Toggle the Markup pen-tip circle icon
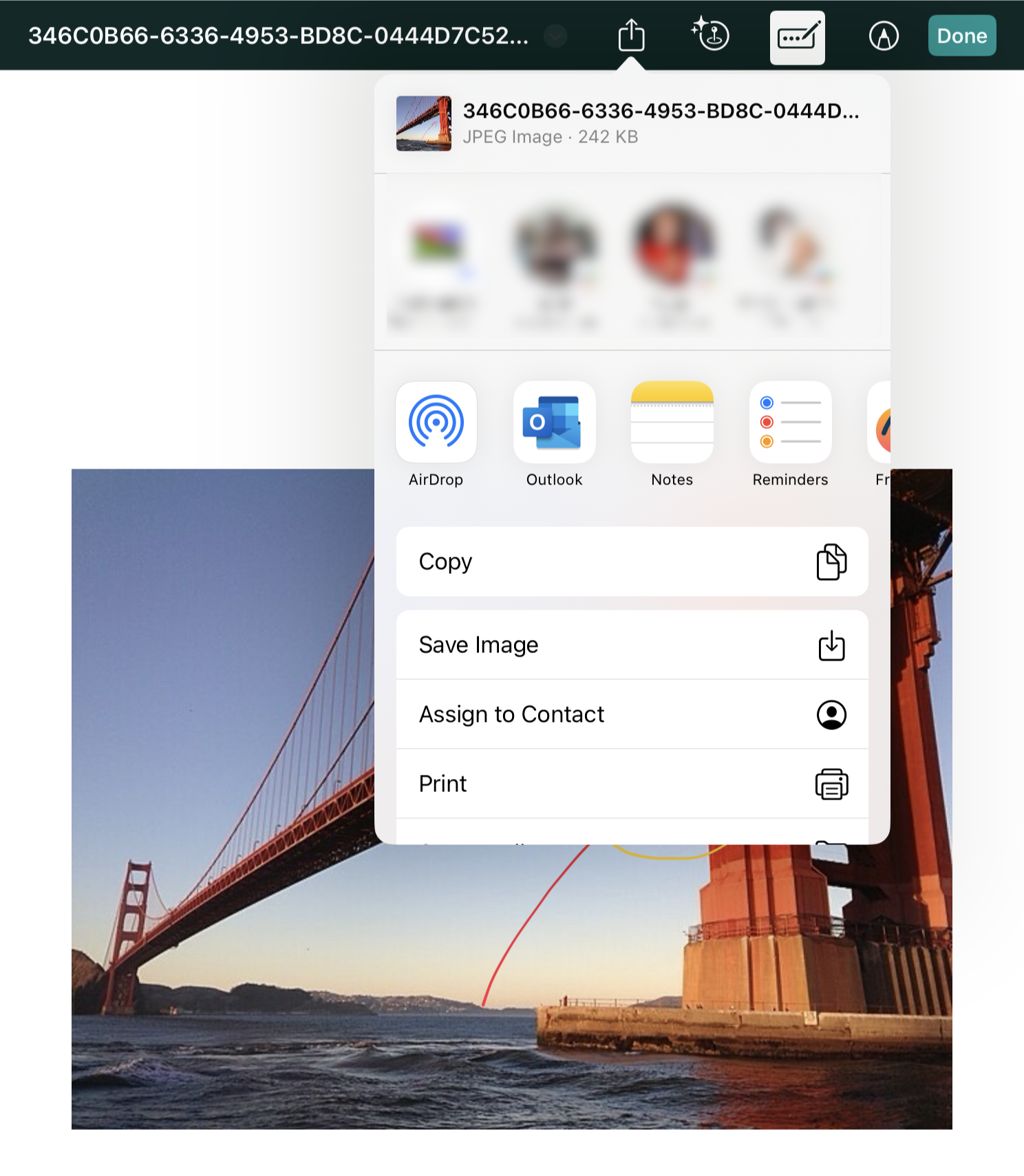This screenshot has width=1024, height=1176. (x=884, y=36)
